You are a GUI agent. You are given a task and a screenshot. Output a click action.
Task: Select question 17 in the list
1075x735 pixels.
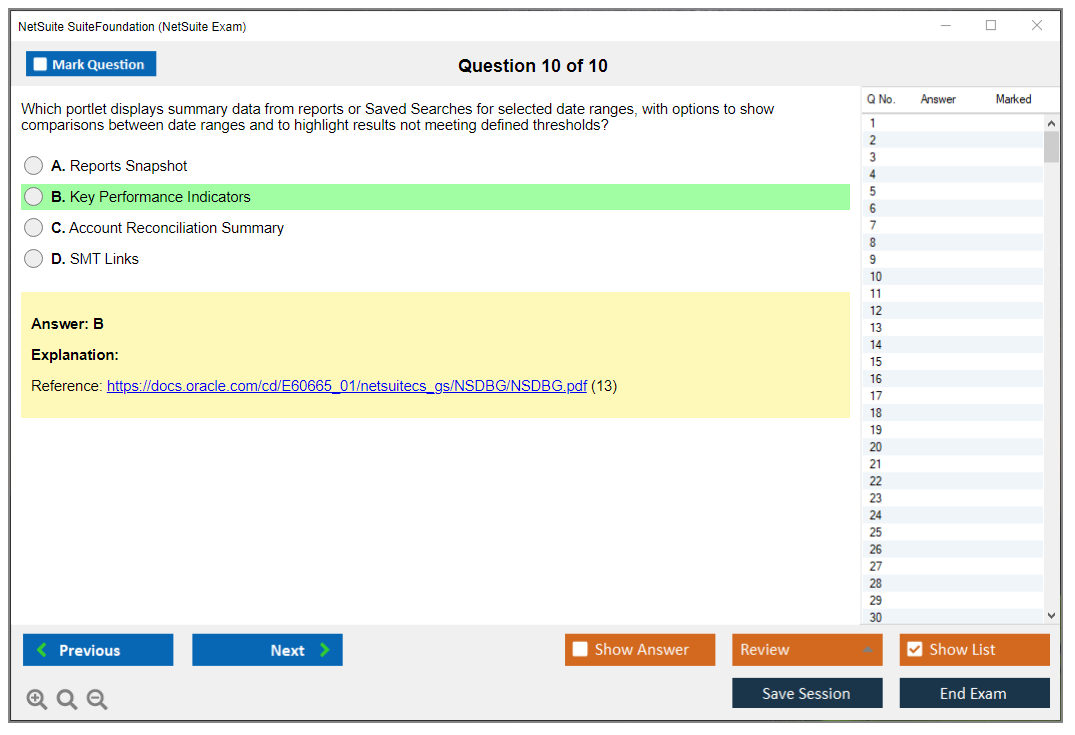click(x=952, y=396)
